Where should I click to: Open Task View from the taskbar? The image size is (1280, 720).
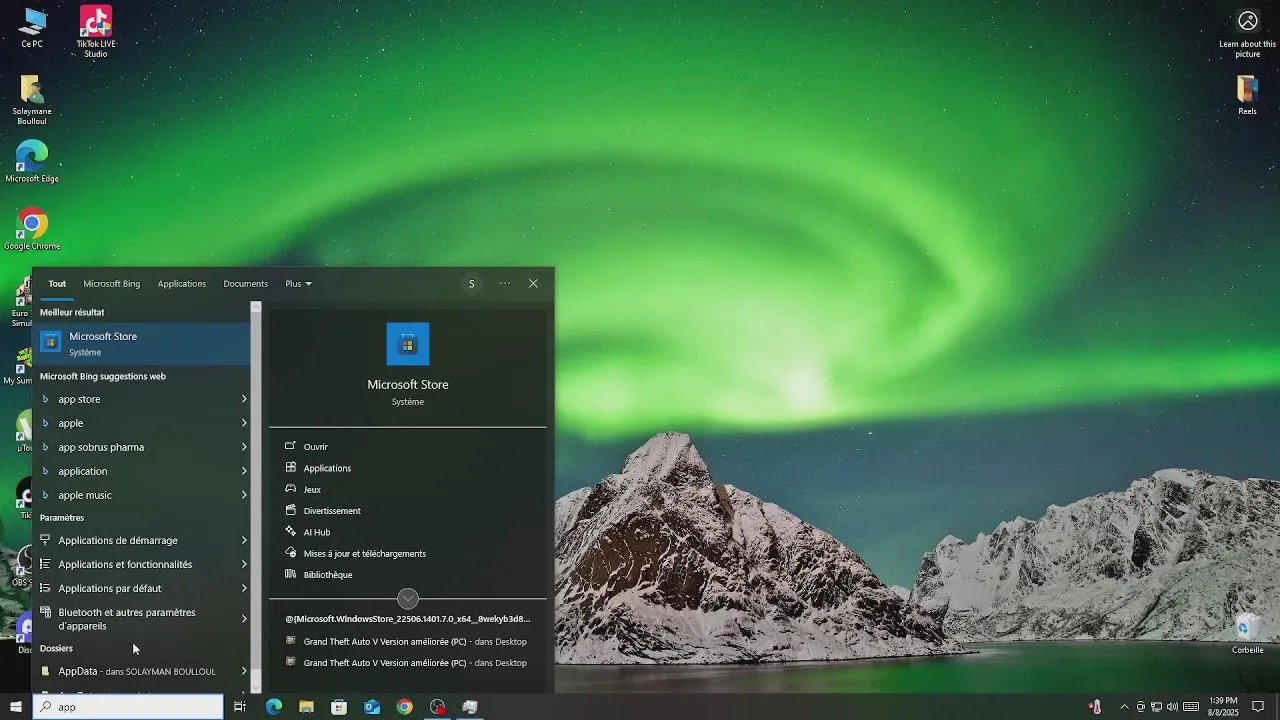(240, 707)
